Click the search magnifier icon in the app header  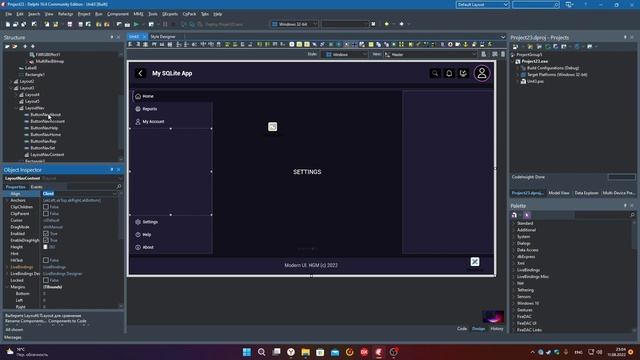tap(435, 73)
